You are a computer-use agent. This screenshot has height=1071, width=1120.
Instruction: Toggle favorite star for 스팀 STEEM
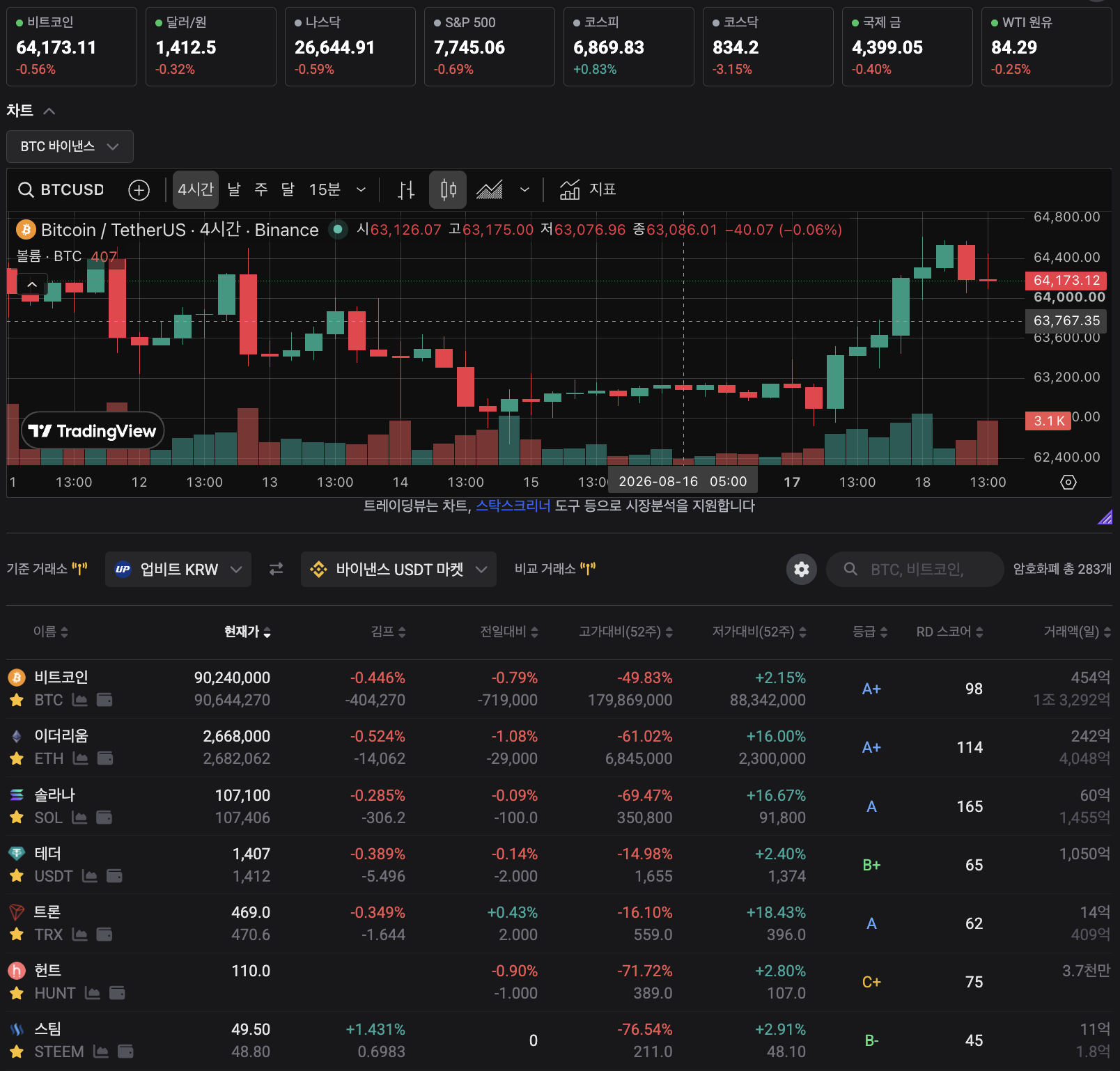[17, 1052]
